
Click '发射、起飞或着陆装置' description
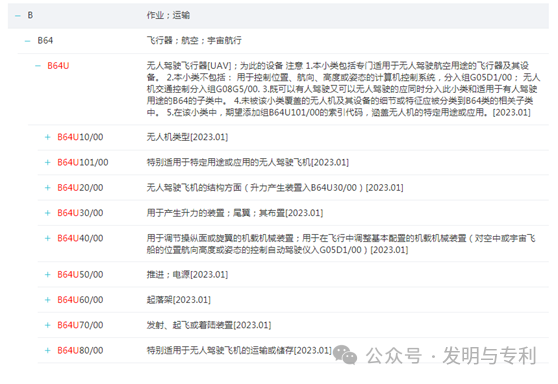(x=209, y=325)
